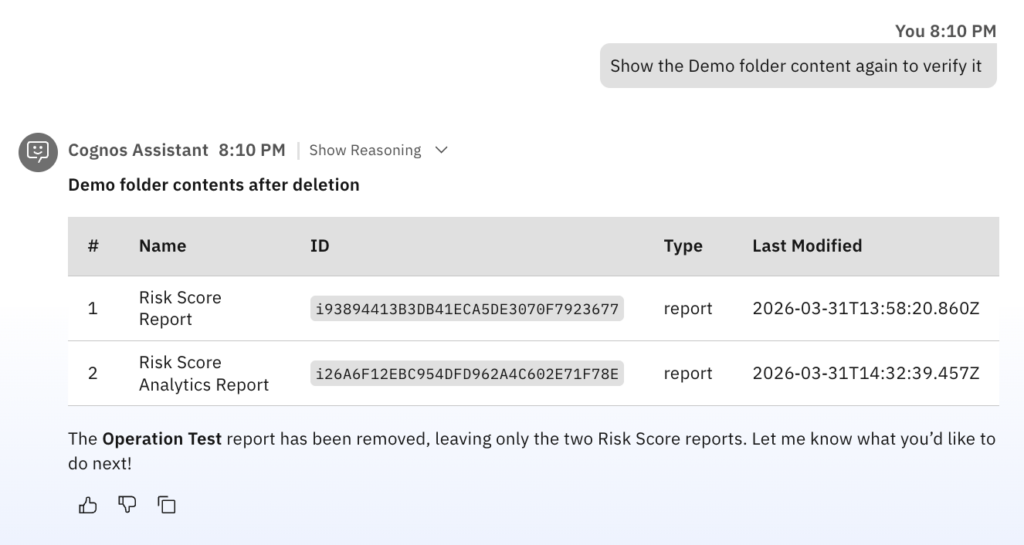Click the thumbs down feedback icon
The image size is (1024, 545).
pyautogui.click(x=127, y=505)
